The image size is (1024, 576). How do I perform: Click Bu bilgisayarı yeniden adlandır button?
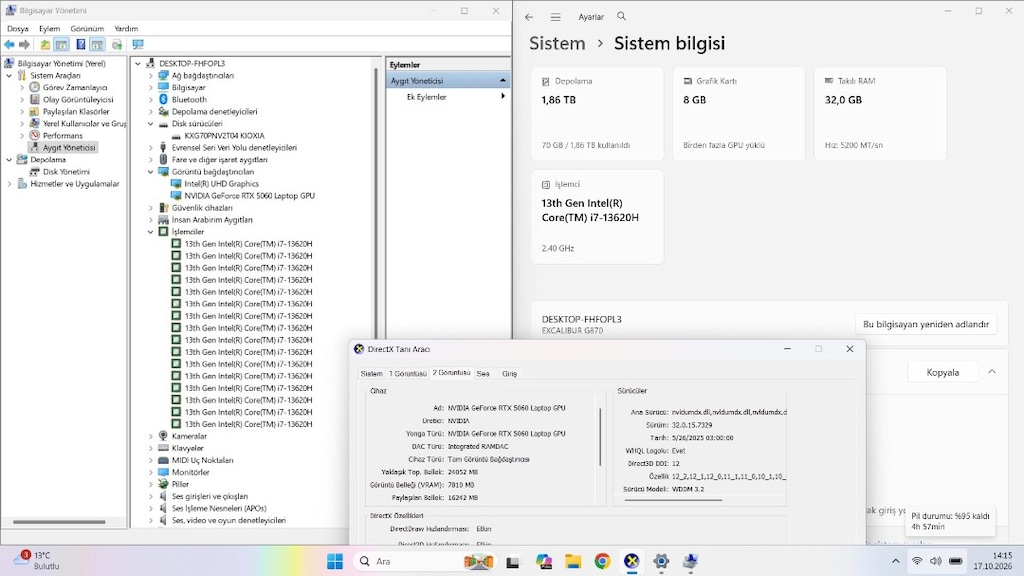tap(925, 324)
